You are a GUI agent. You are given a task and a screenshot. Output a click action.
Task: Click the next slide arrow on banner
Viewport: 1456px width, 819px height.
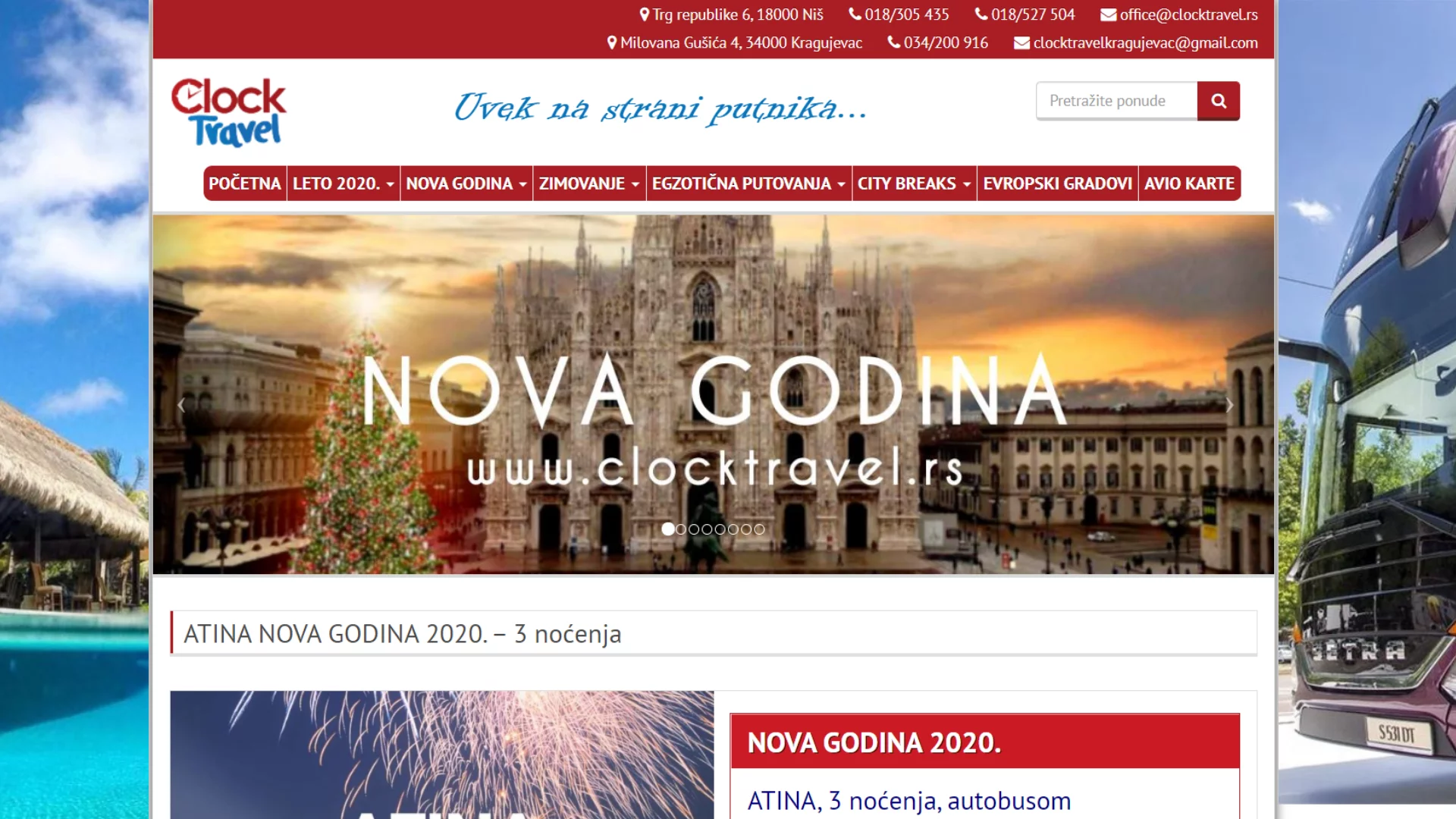click(1229, 405)
